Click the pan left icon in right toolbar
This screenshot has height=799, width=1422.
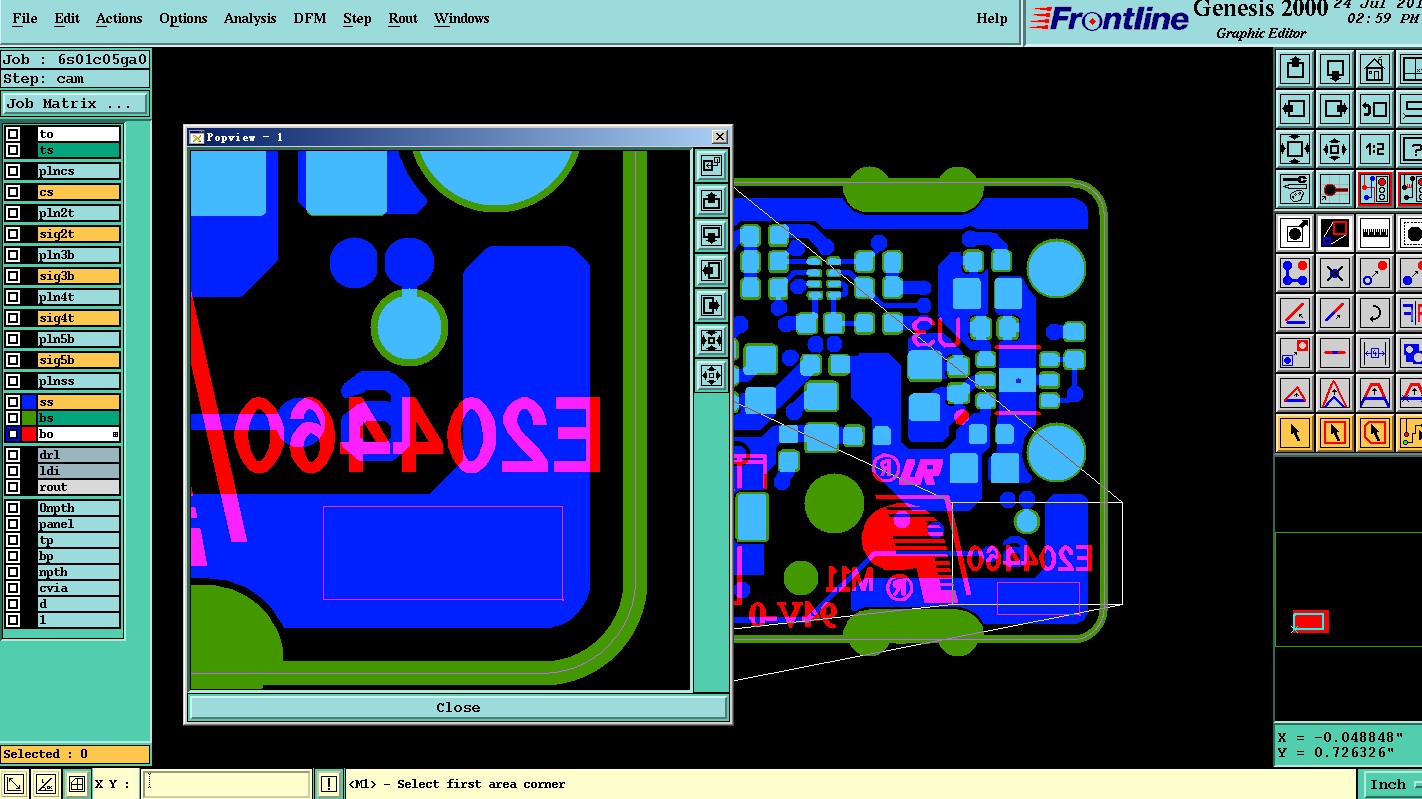pos(1295,109)
